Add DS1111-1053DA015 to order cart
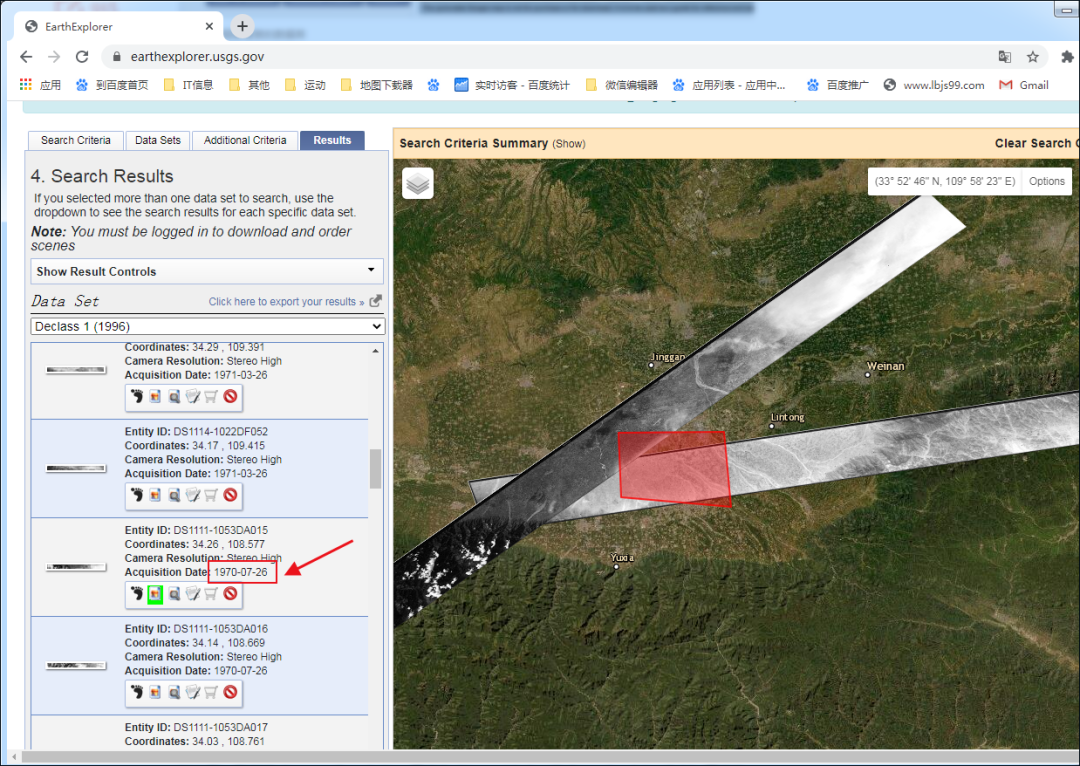 [x=211, y=593]
